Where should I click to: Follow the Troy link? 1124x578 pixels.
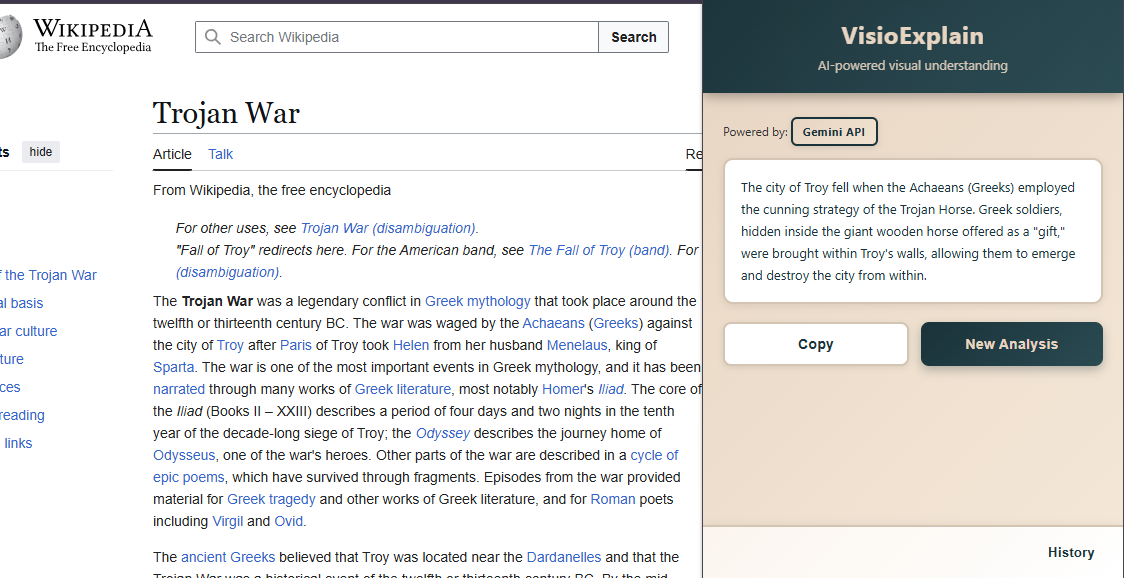tap(230, 345)
